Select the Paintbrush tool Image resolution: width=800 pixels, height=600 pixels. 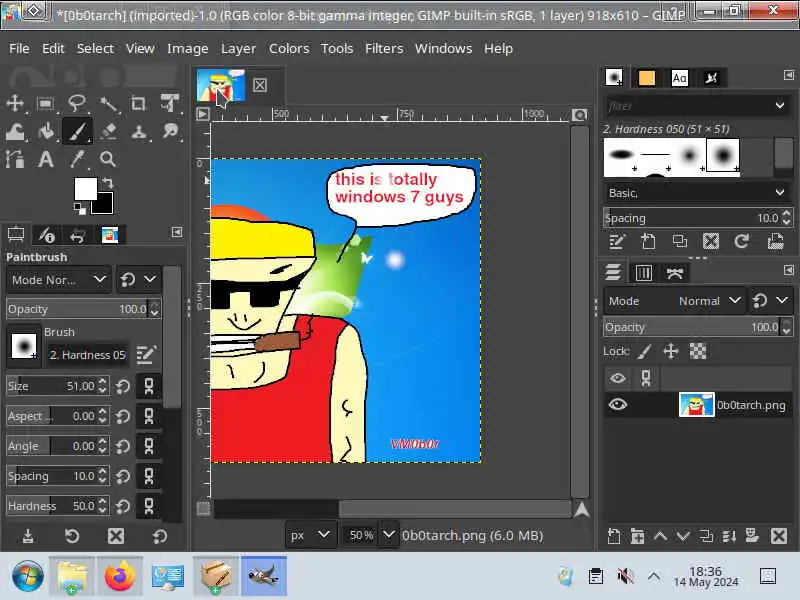77,132
